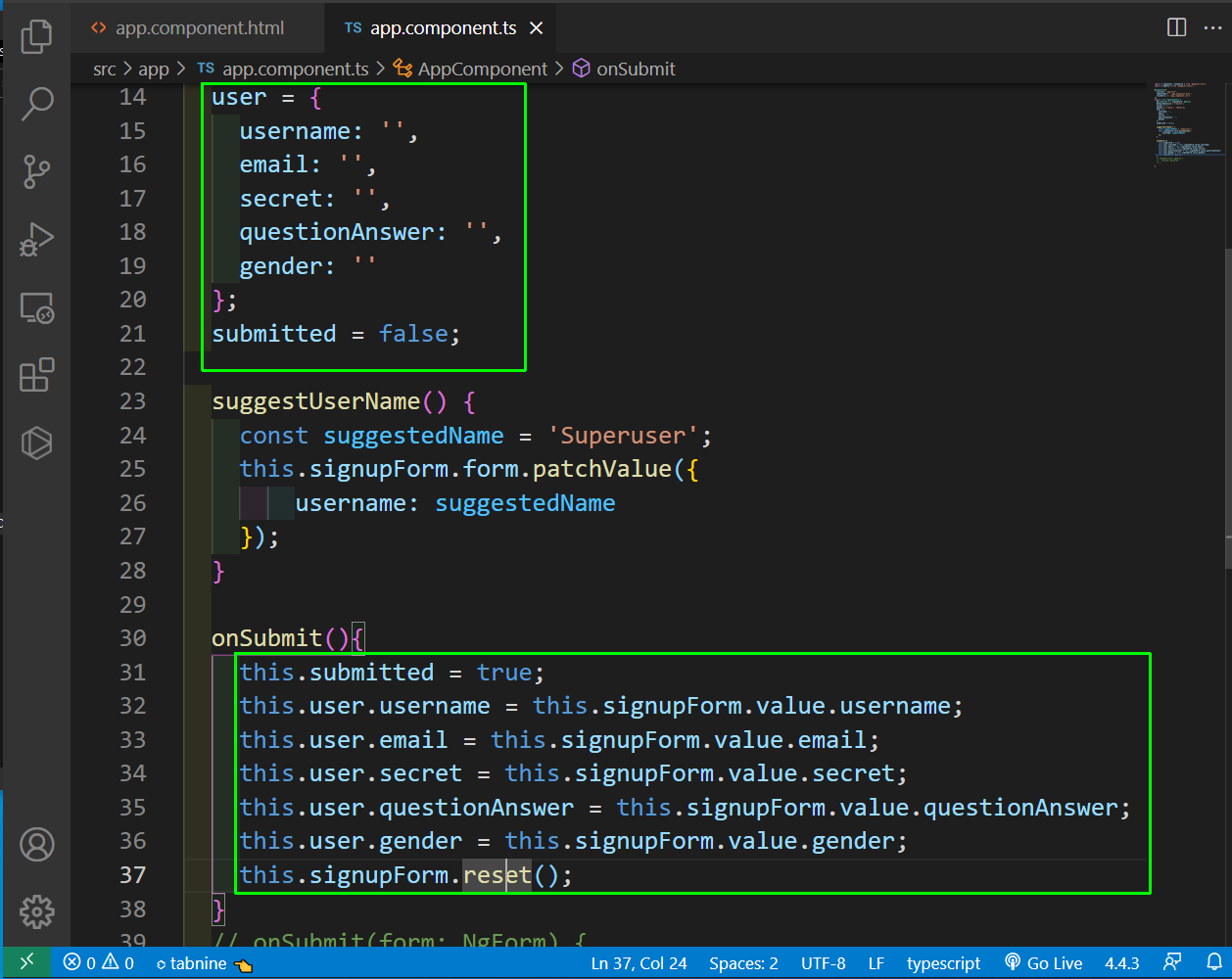Viewport: 1232px width, 979px height.
Task: Click on submitted = false line
Action: pyautogui.click(x=336, y=334)
